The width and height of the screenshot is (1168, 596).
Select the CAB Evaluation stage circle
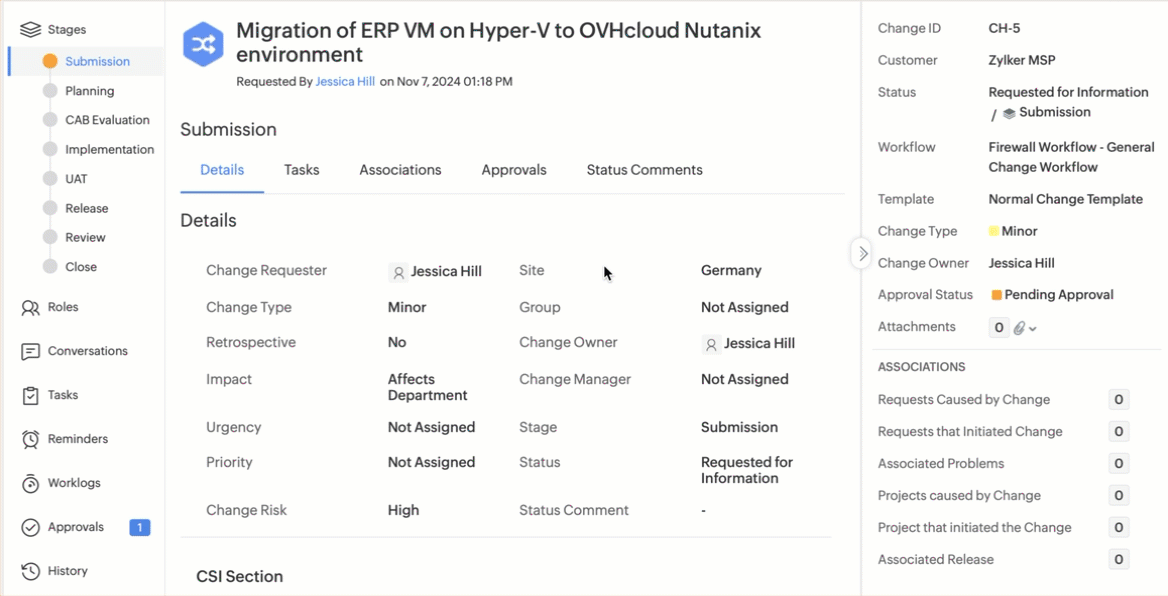50,120
